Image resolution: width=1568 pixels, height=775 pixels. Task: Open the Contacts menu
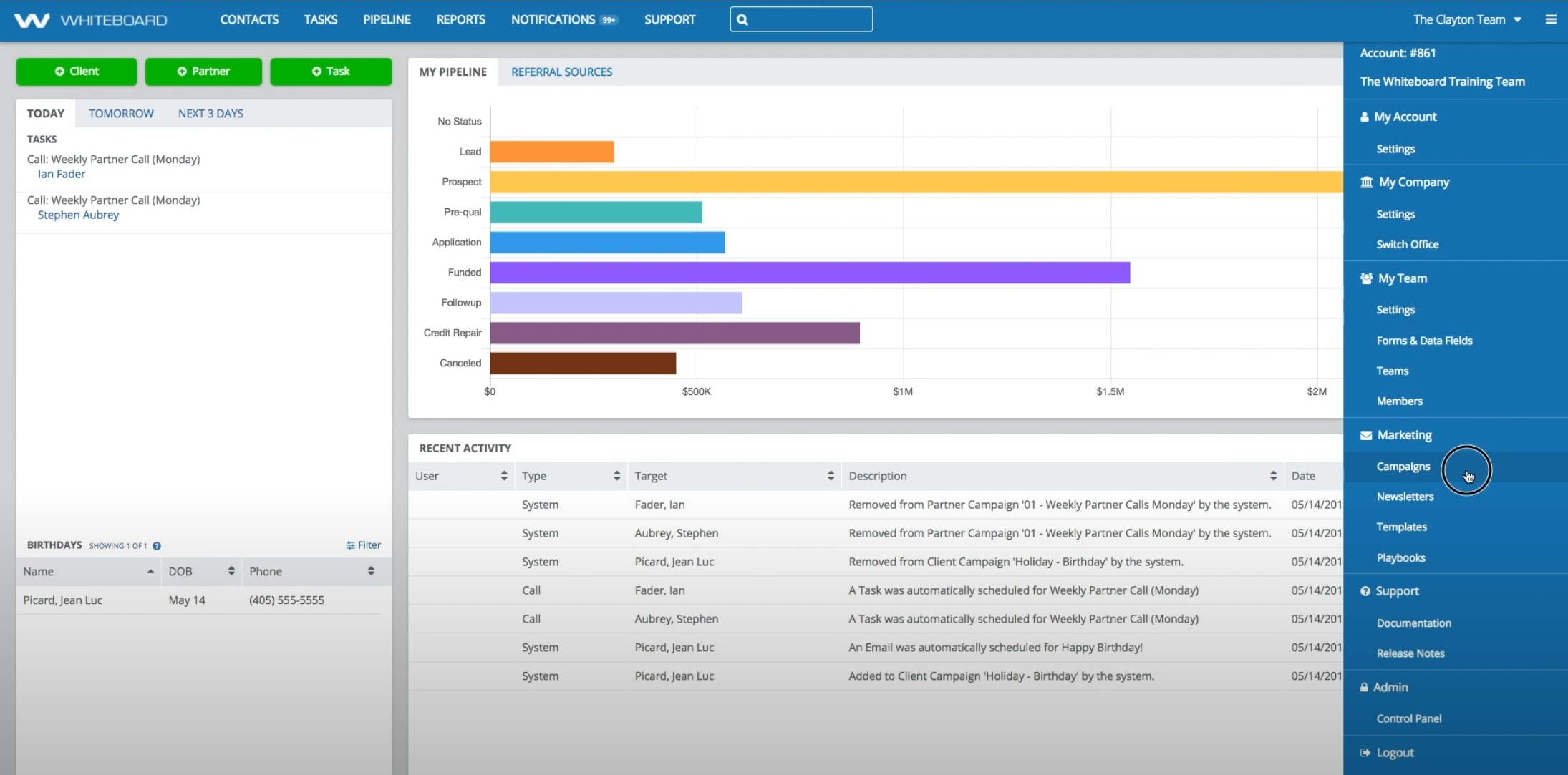[249, 19]
